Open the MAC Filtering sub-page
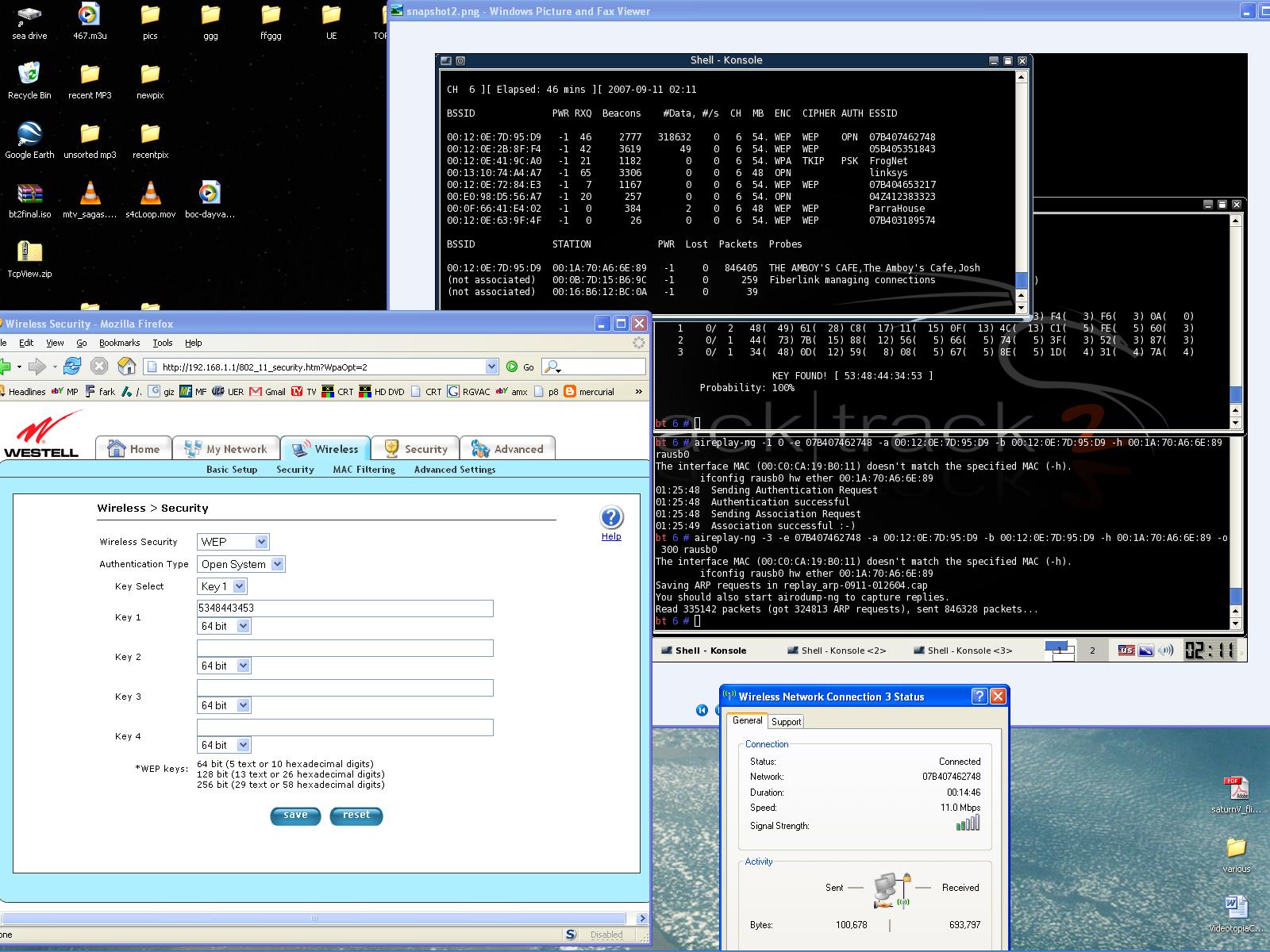 pos(364,470)
